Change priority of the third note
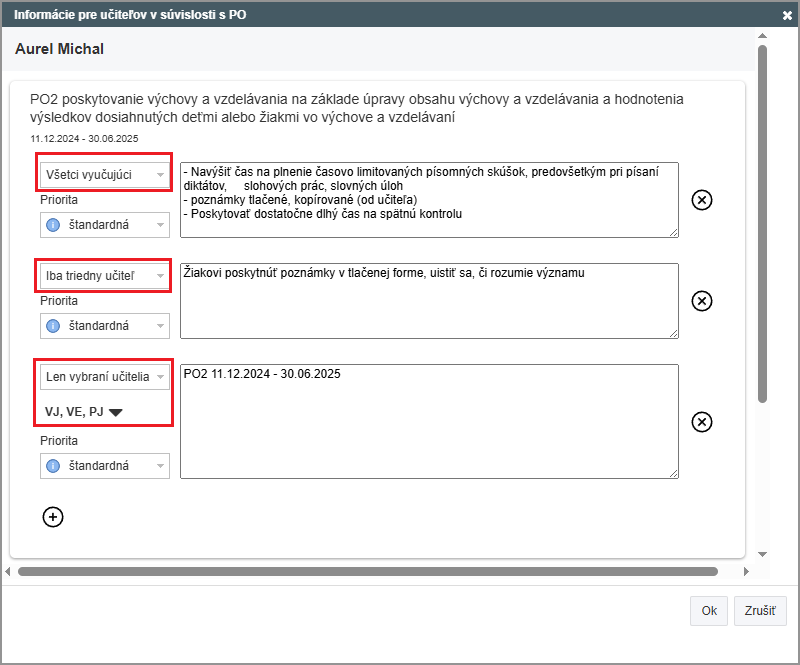The image size is (800, 665). coord(104,466)
